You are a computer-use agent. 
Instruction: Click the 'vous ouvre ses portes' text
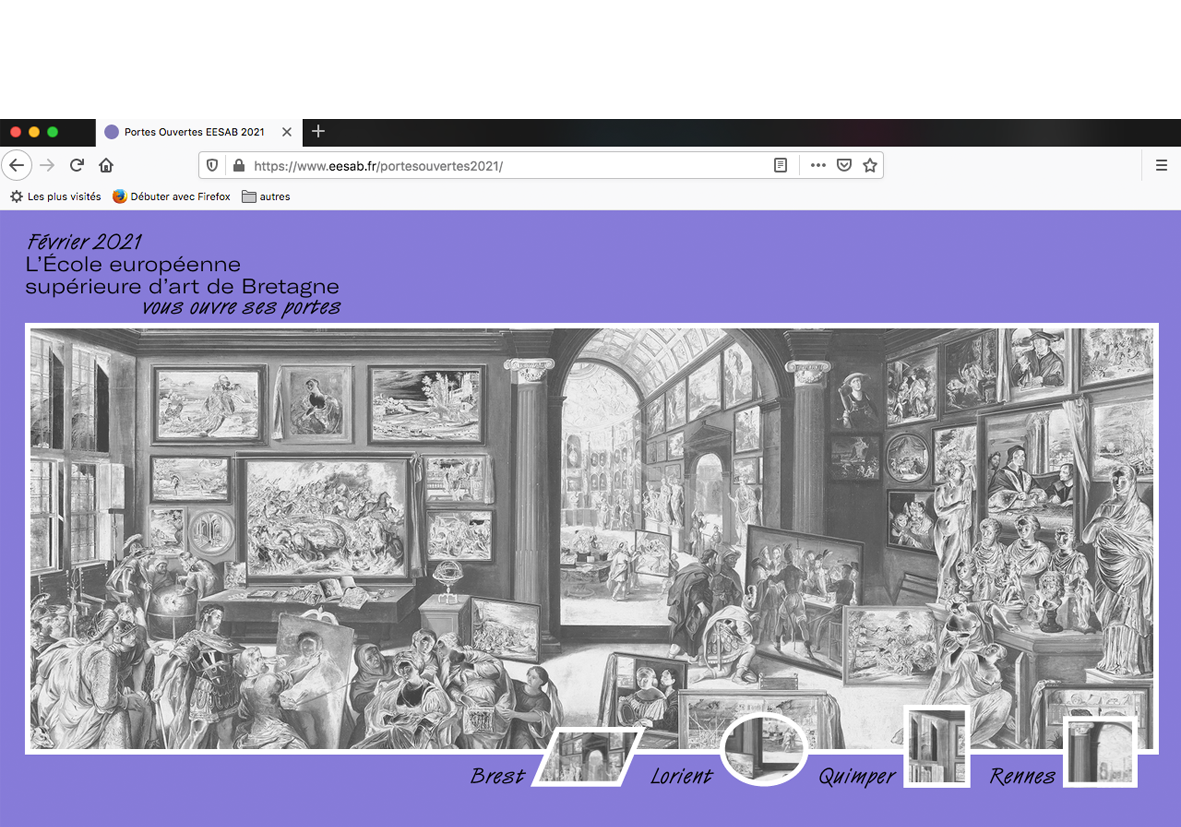[241, 307]
